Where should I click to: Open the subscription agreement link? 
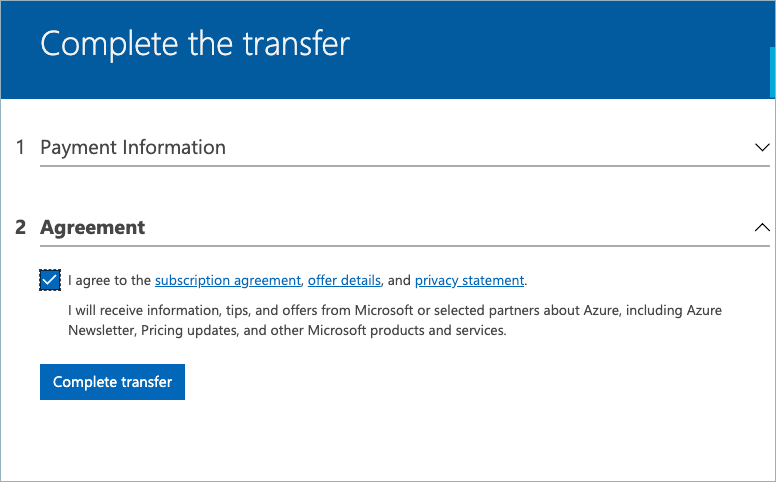click(x=228, y=280)
